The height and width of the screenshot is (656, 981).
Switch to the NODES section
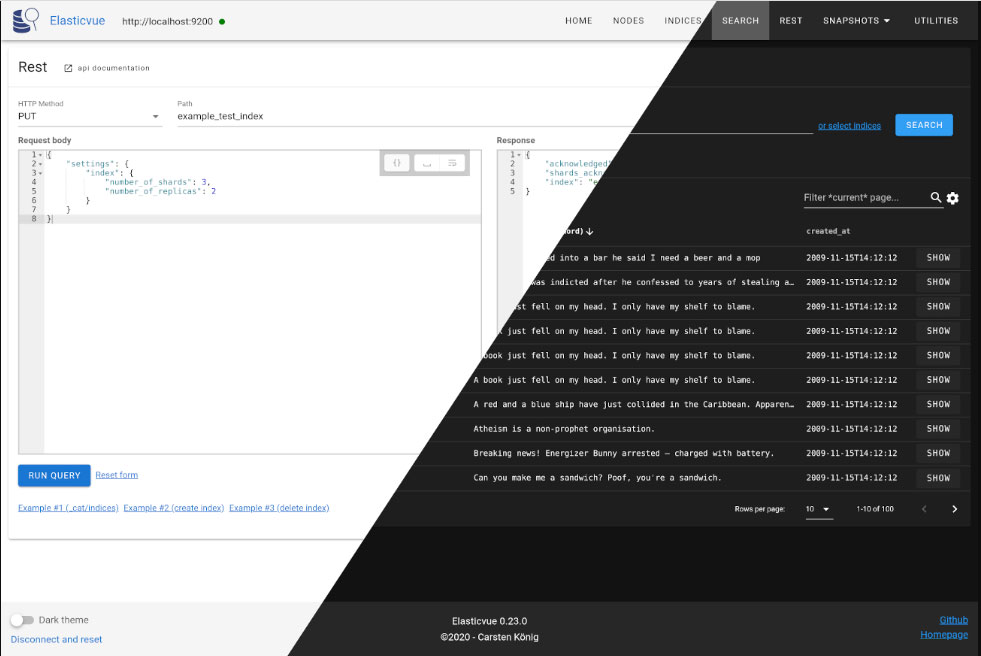point(628,20)
